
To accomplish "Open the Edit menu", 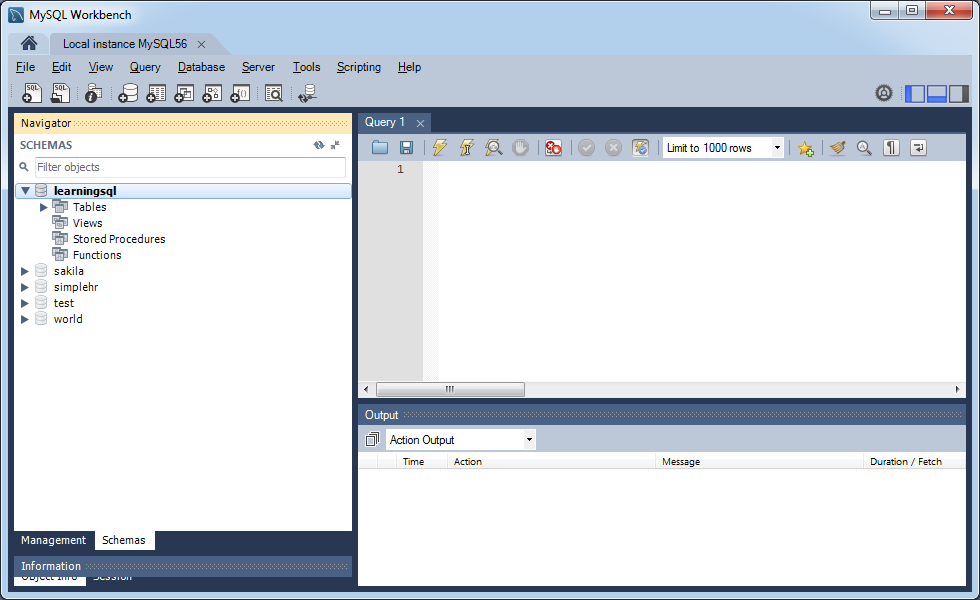I will pos(61,67).
